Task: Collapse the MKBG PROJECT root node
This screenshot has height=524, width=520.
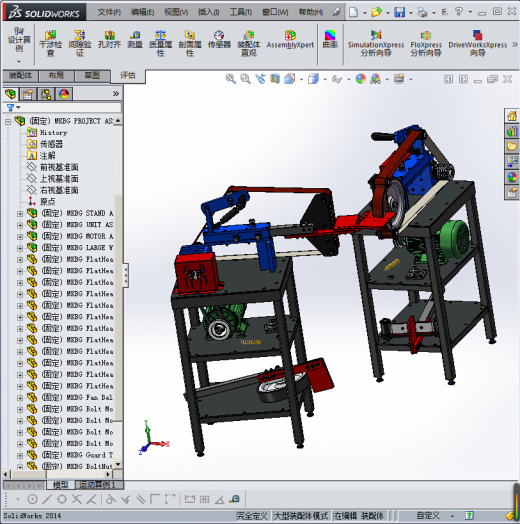Action: click(8, 122)
